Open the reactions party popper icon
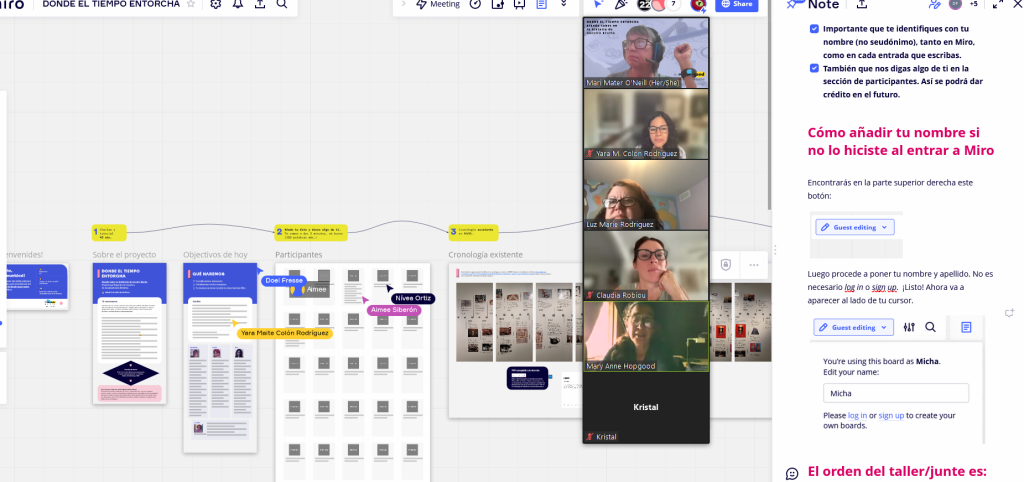Screen dimensions: 1024x482 [x=622, y=5]
